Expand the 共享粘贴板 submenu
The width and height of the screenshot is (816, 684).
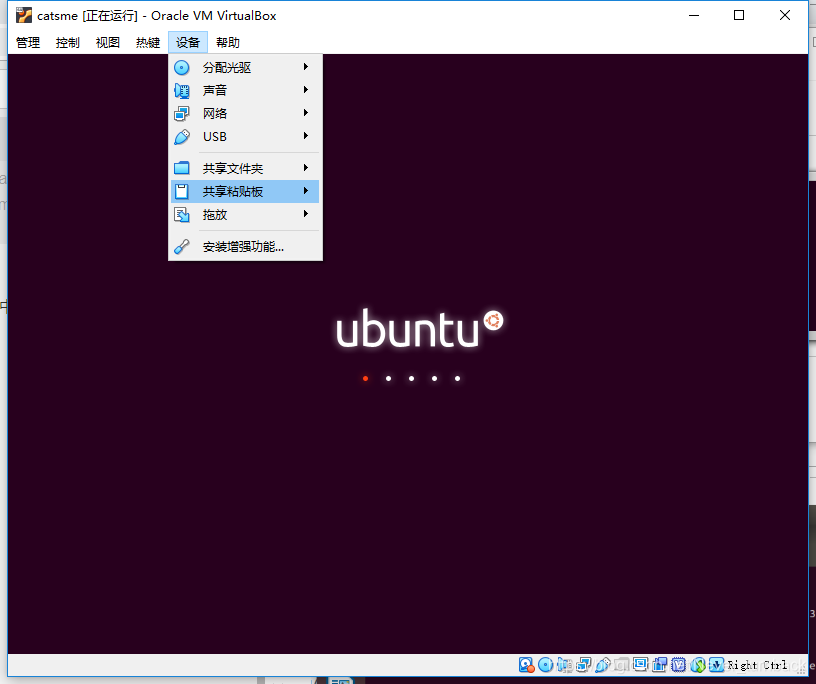pyautogui.click(x=245, y=192)
